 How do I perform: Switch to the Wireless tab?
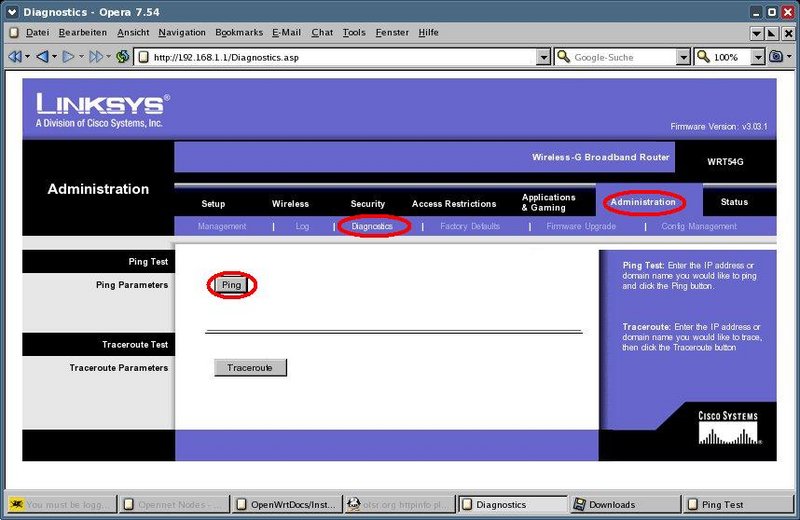(290, 204)
